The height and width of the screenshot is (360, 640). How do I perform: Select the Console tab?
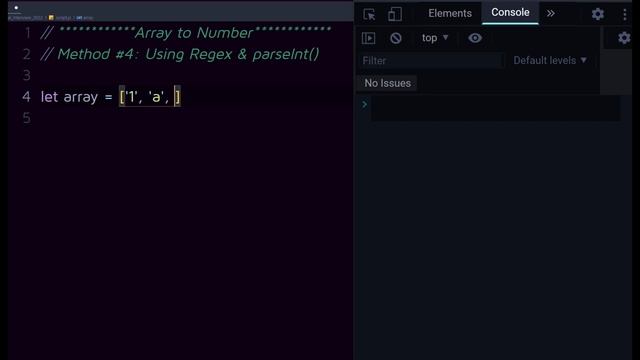[x=510, y=12]
